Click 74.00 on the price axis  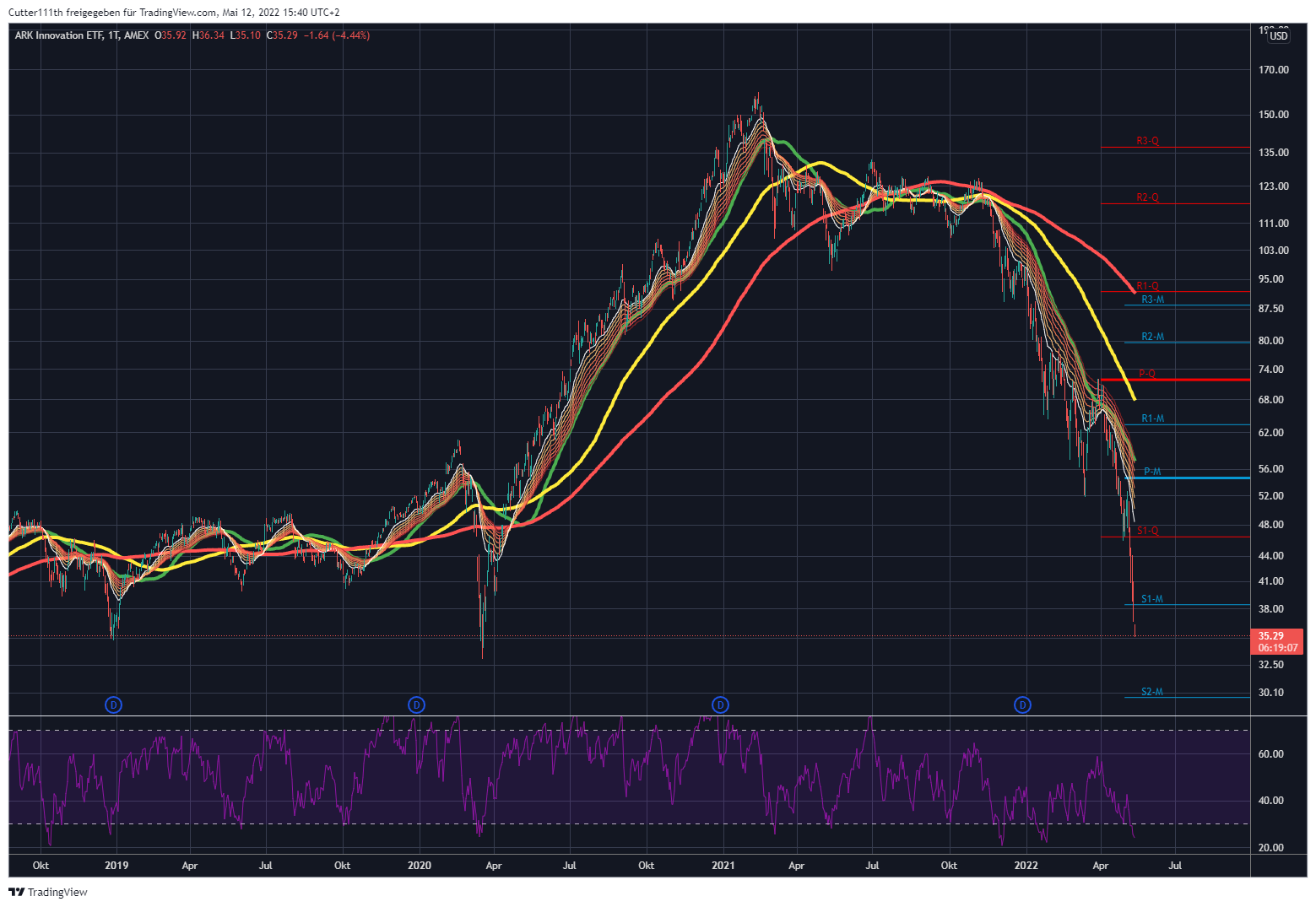click(1271, 370)
